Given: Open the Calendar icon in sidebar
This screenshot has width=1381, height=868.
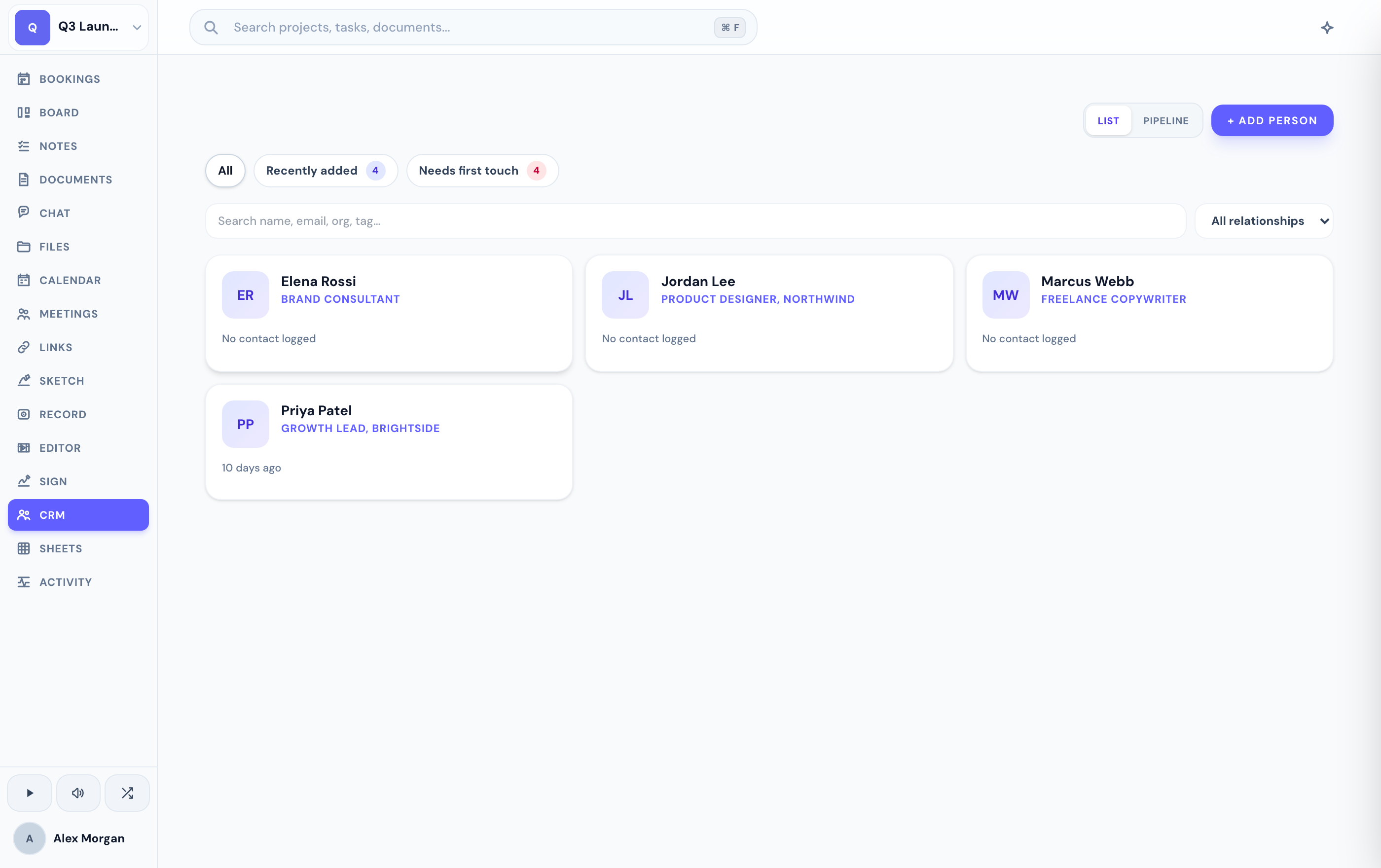Looking at the screenshot, I should point(24,280).
